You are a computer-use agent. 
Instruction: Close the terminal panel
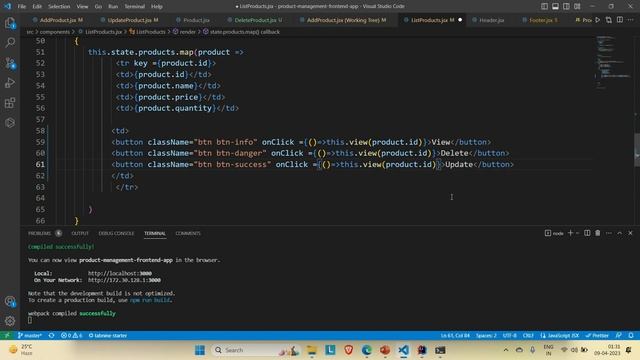[x=631, y=233]
